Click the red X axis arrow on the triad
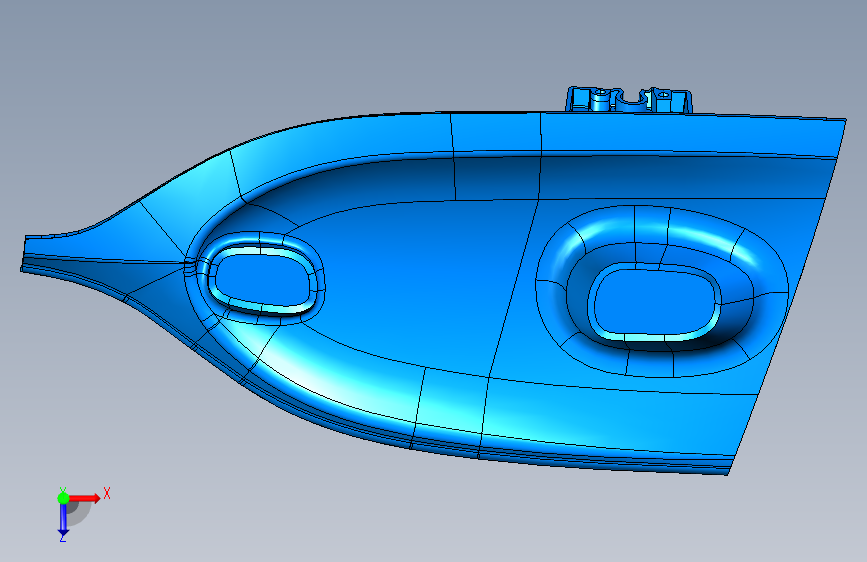The image size is (867, 562). (x=85, y=498)
